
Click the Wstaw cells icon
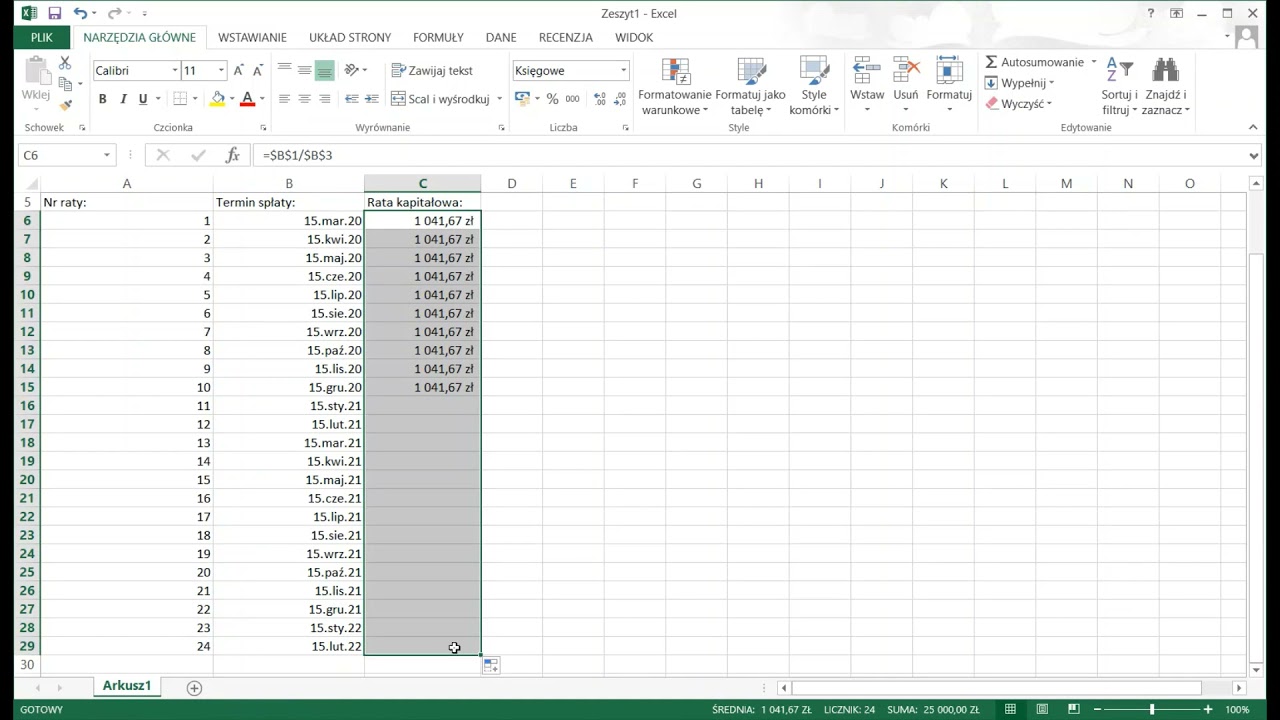[867, 84]
